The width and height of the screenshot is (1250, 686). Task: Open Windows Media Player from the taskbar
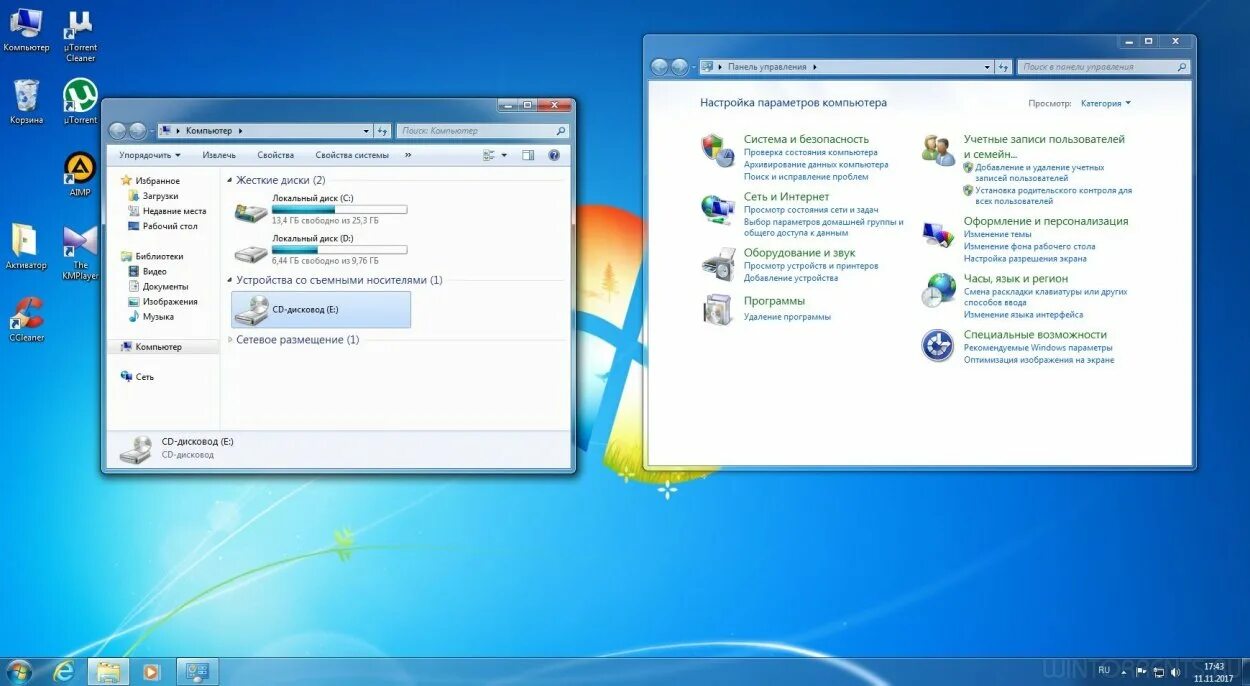click(x=152, y=671)
